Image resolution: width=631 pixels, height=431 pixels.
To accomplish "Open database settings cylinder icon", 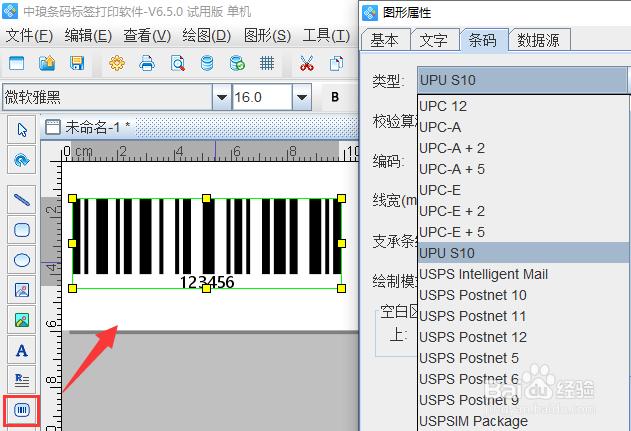I will (x=207, y=63).
